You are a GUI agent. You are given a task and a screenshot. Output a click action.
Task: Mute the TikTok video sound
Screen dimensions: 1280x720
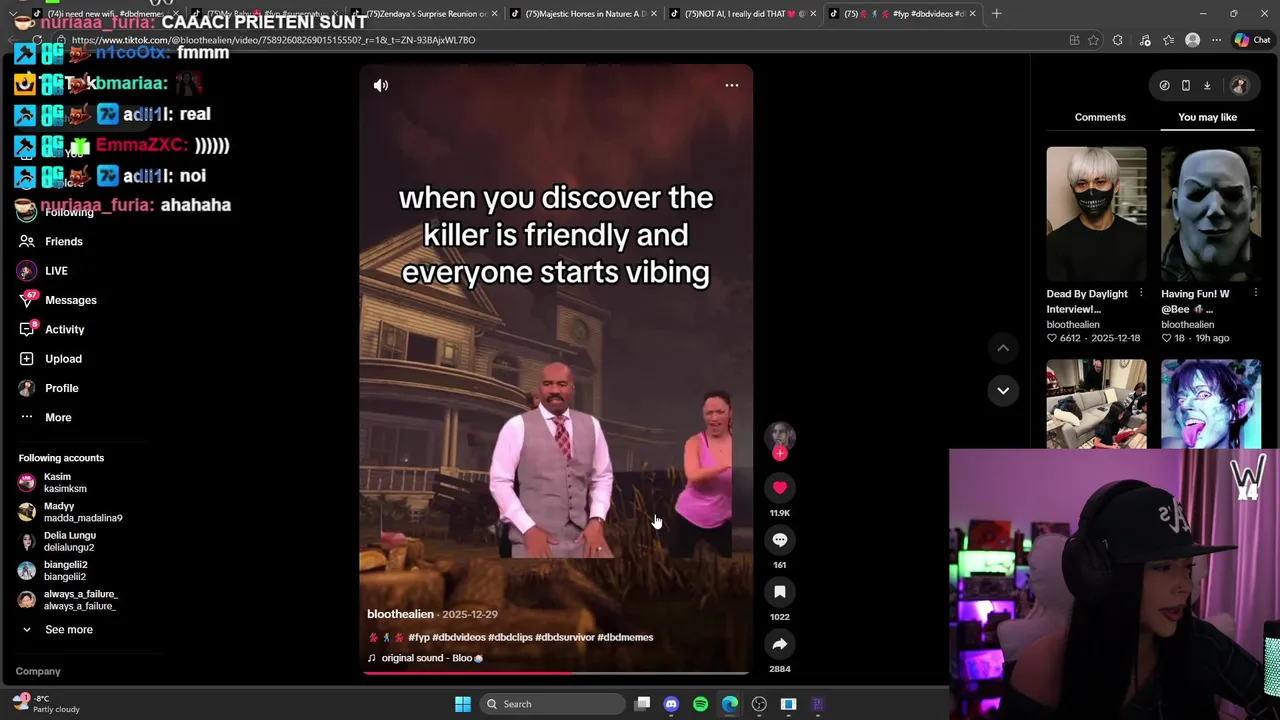coord(381,86)
